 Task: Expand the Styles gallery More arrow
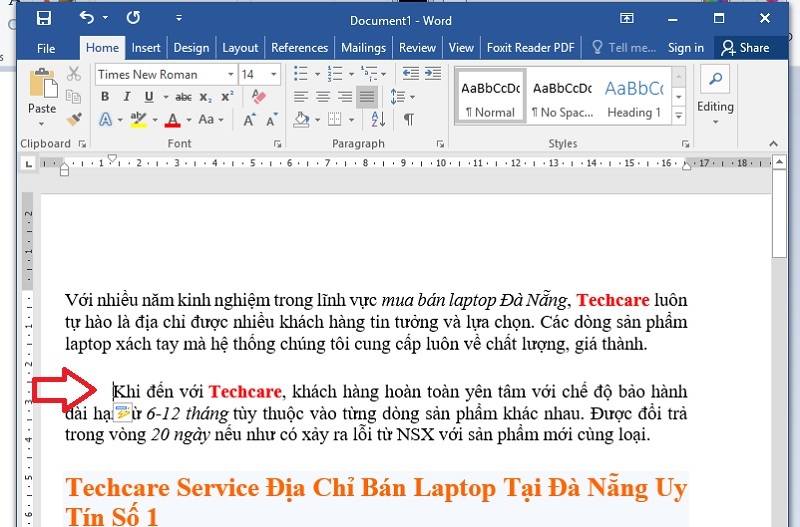pyautogui.click(x=679, y=115)
